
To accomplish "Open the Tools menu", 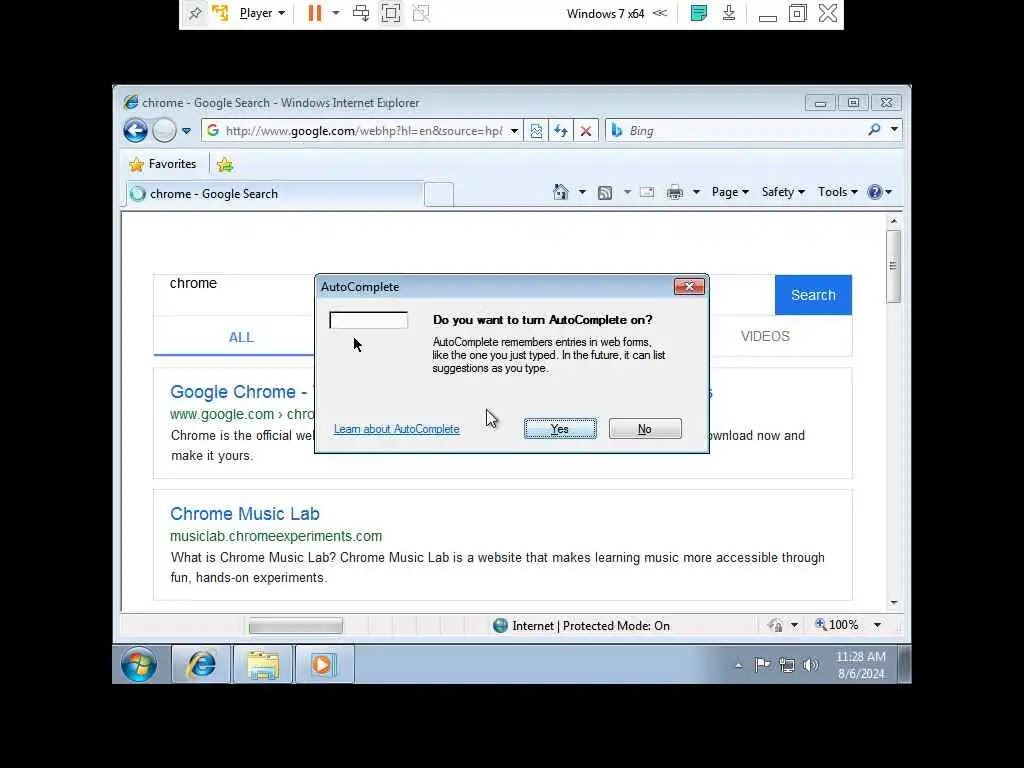I will tap(837, 192).
